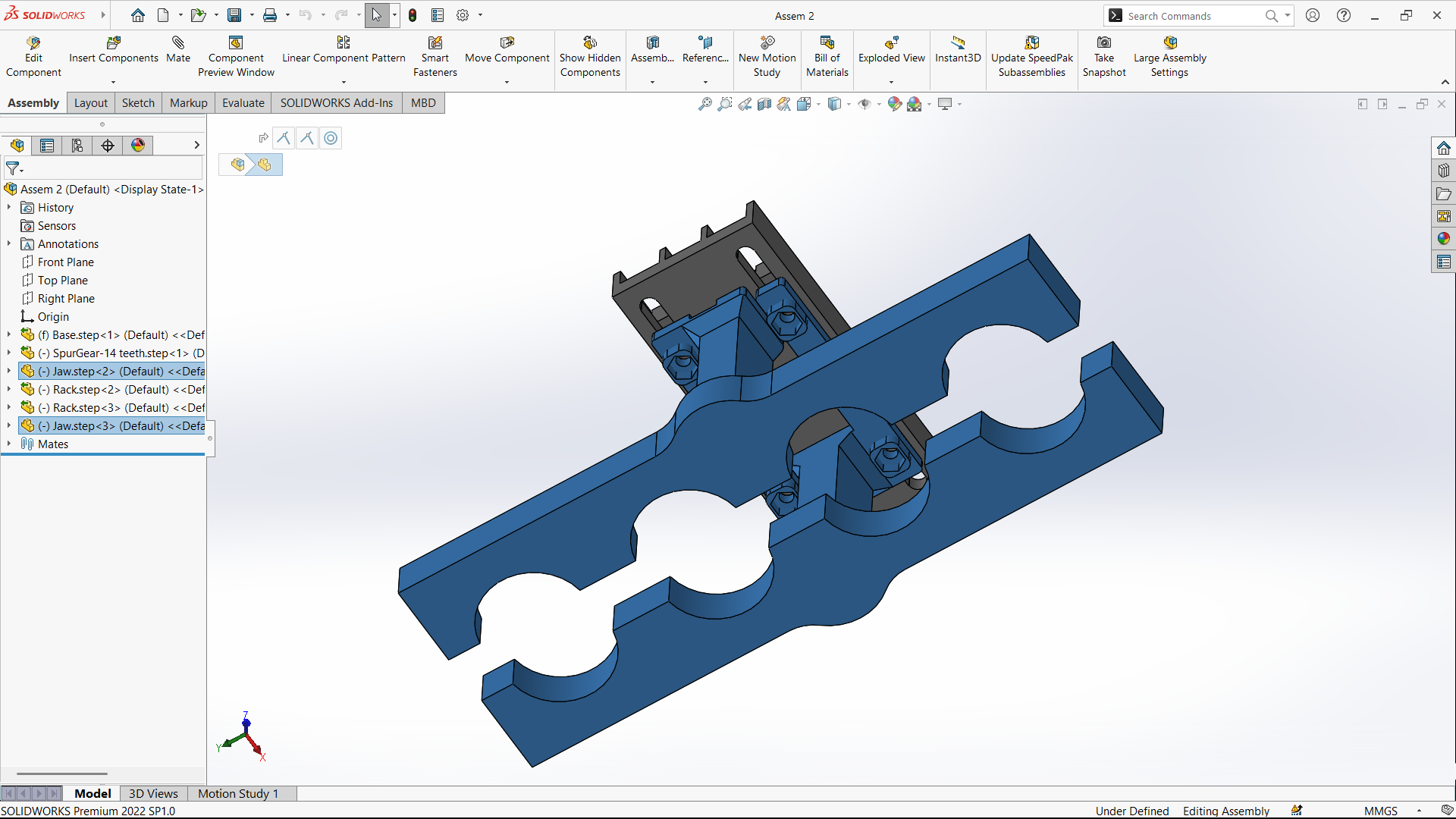The width and height of the screenshot is (1456, 819).
Task: Activate Section View icon
Action: (764, 104)
